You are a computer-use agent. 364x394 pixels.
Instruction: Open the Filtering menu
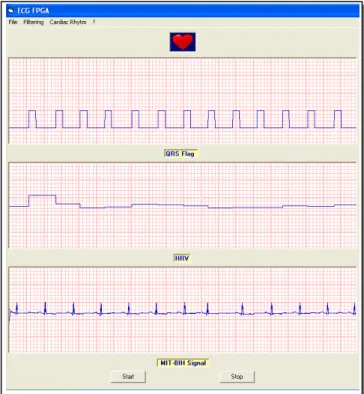coord(33,22)
